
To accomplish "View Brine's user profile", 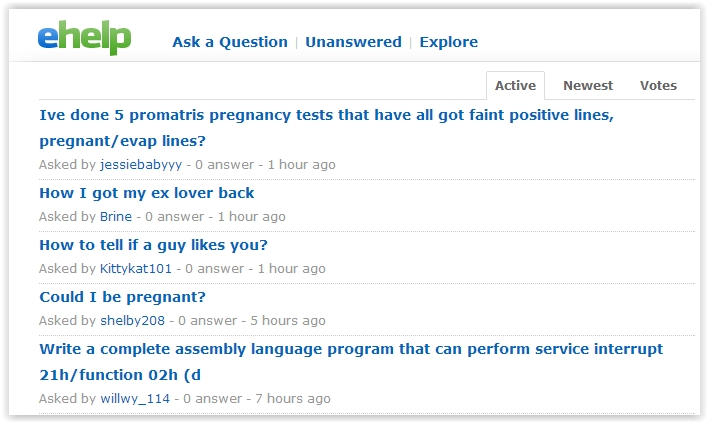I will click(116, 216).
